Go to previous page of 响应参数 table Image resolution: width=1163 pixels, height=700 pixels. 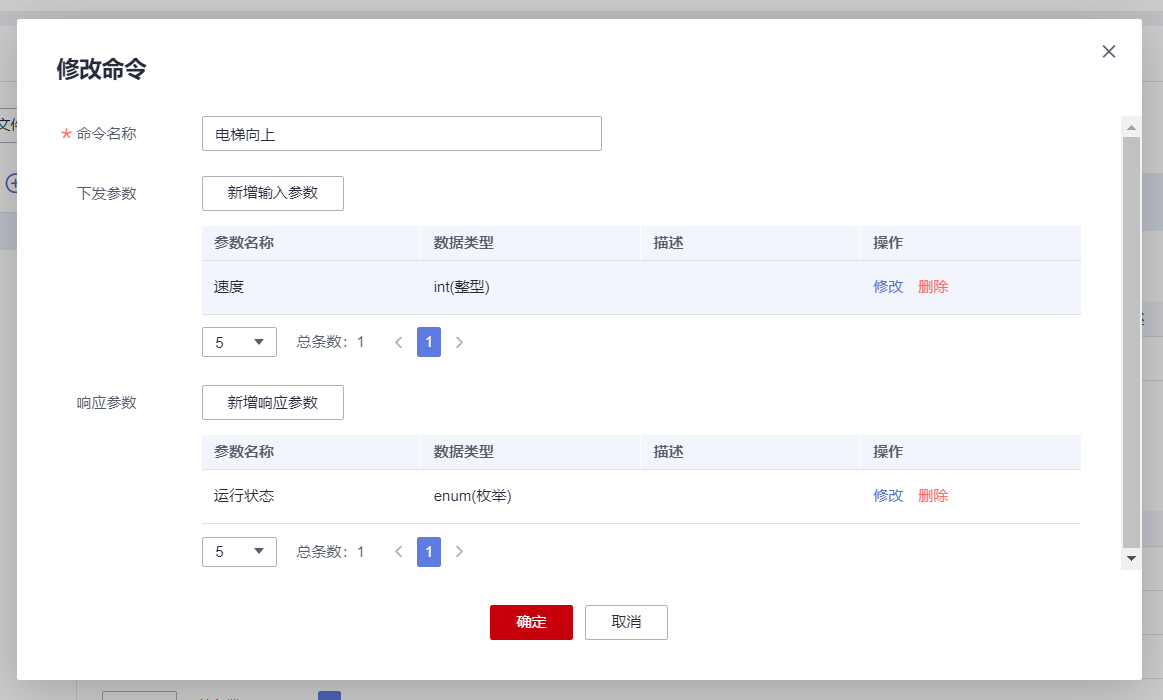coord(398,551)
